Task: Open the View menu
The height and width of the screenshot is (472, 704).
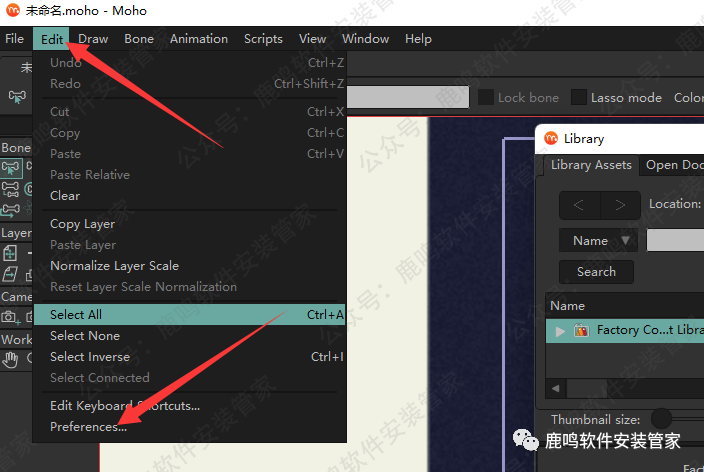Action: (312, 39)
